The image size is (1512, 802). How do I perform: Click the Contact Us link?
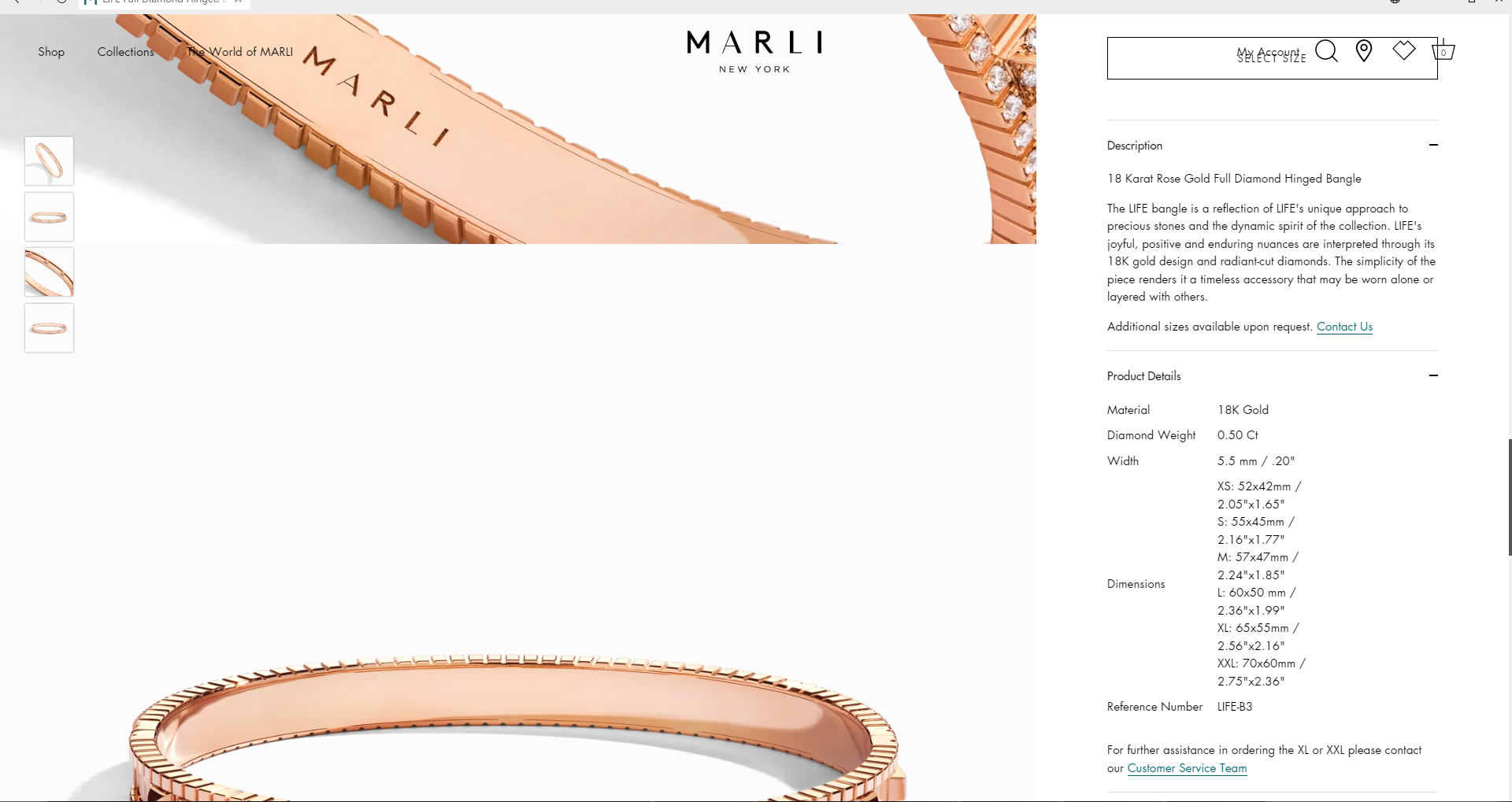point(1344,327)
